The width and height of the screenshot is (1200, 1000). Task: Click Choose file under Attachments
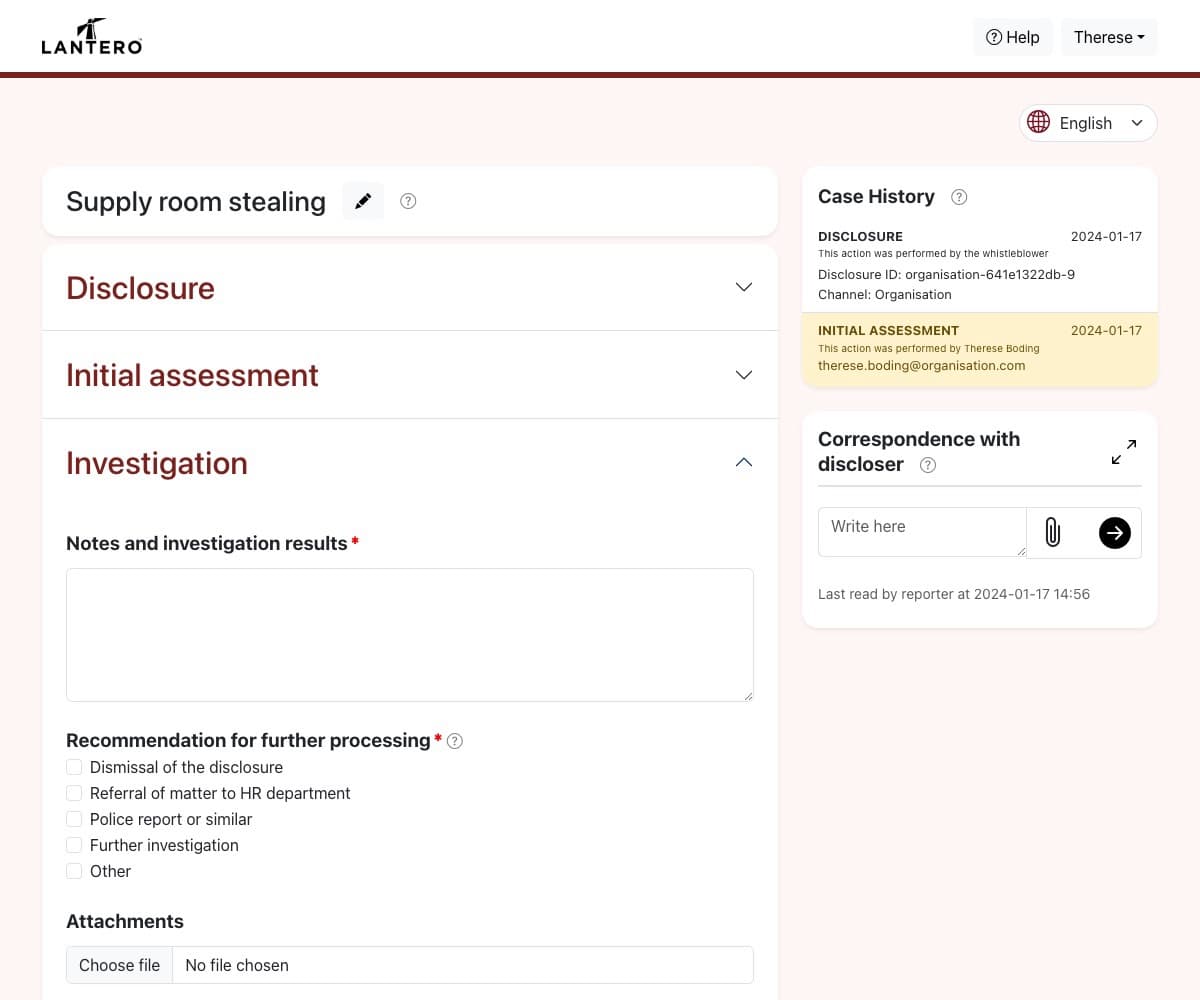pos(119,965)
